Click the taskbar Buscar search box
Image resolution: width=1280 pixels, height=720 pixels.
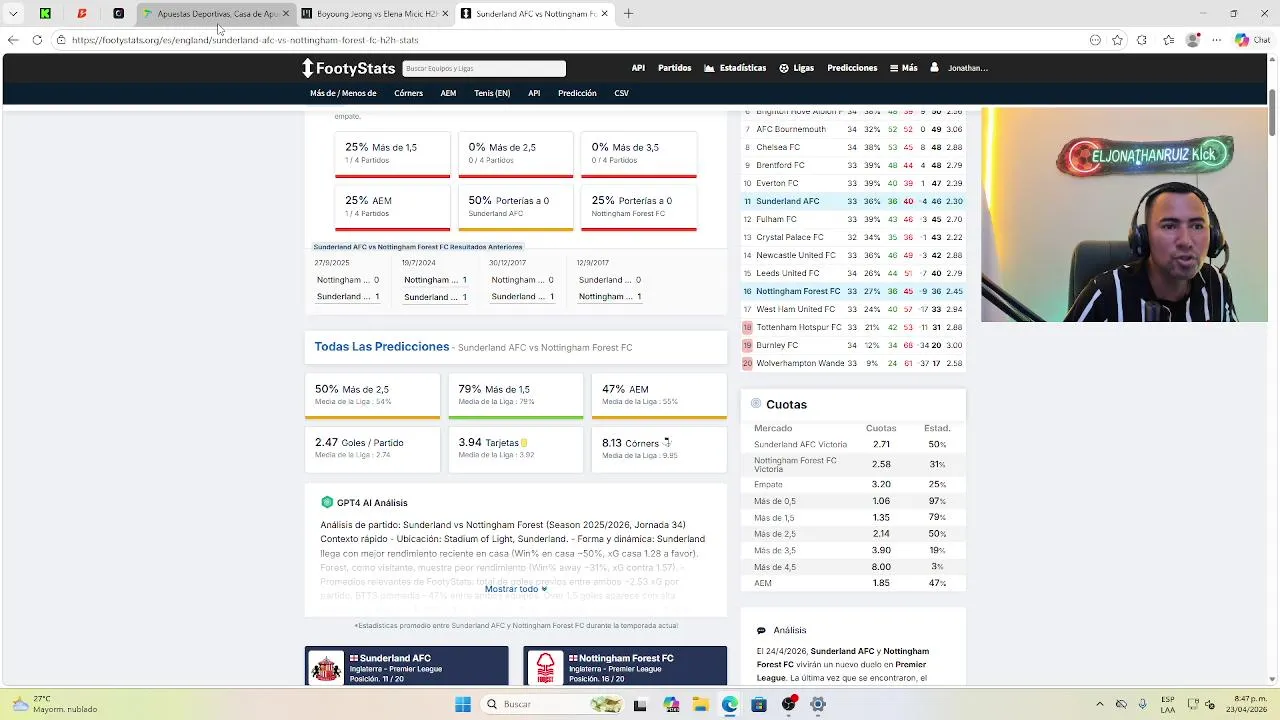[x=551, y=704]
